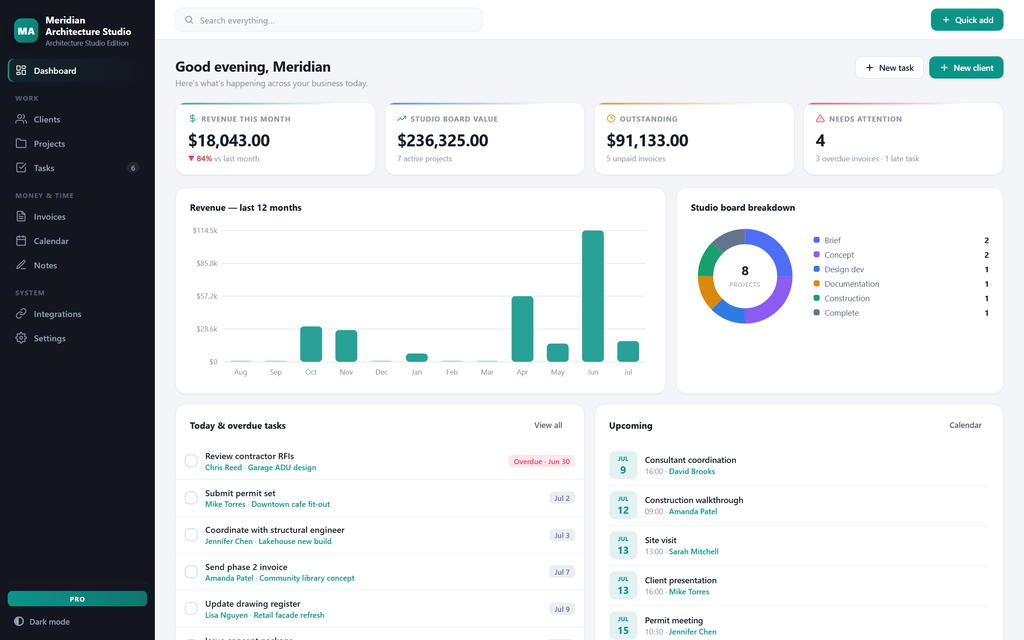Click Overdue · Jun 30 badge
1024x640 pixels.
pos(541,461)
